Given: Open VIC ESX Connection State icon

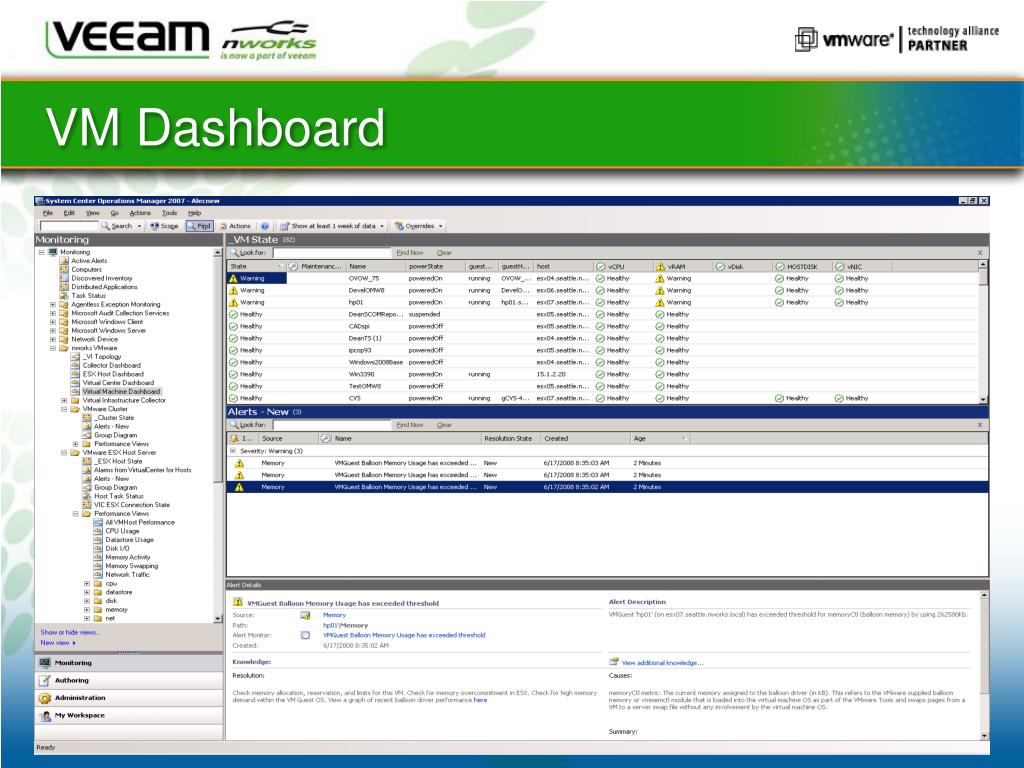Looking at the screenshot, I should 87,505.
